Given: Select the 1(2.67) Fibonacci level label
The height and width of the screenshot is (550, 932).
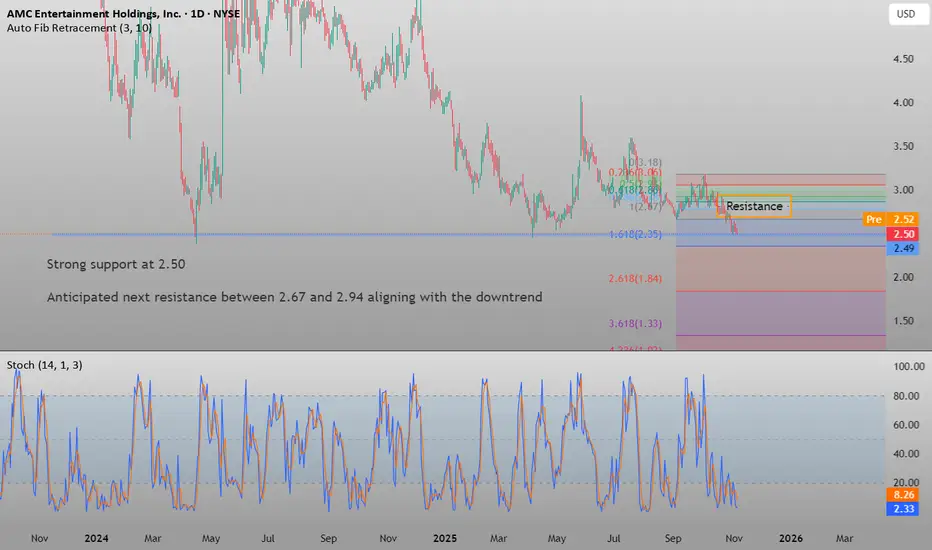Looking at the screenshot, I should 646,207.
